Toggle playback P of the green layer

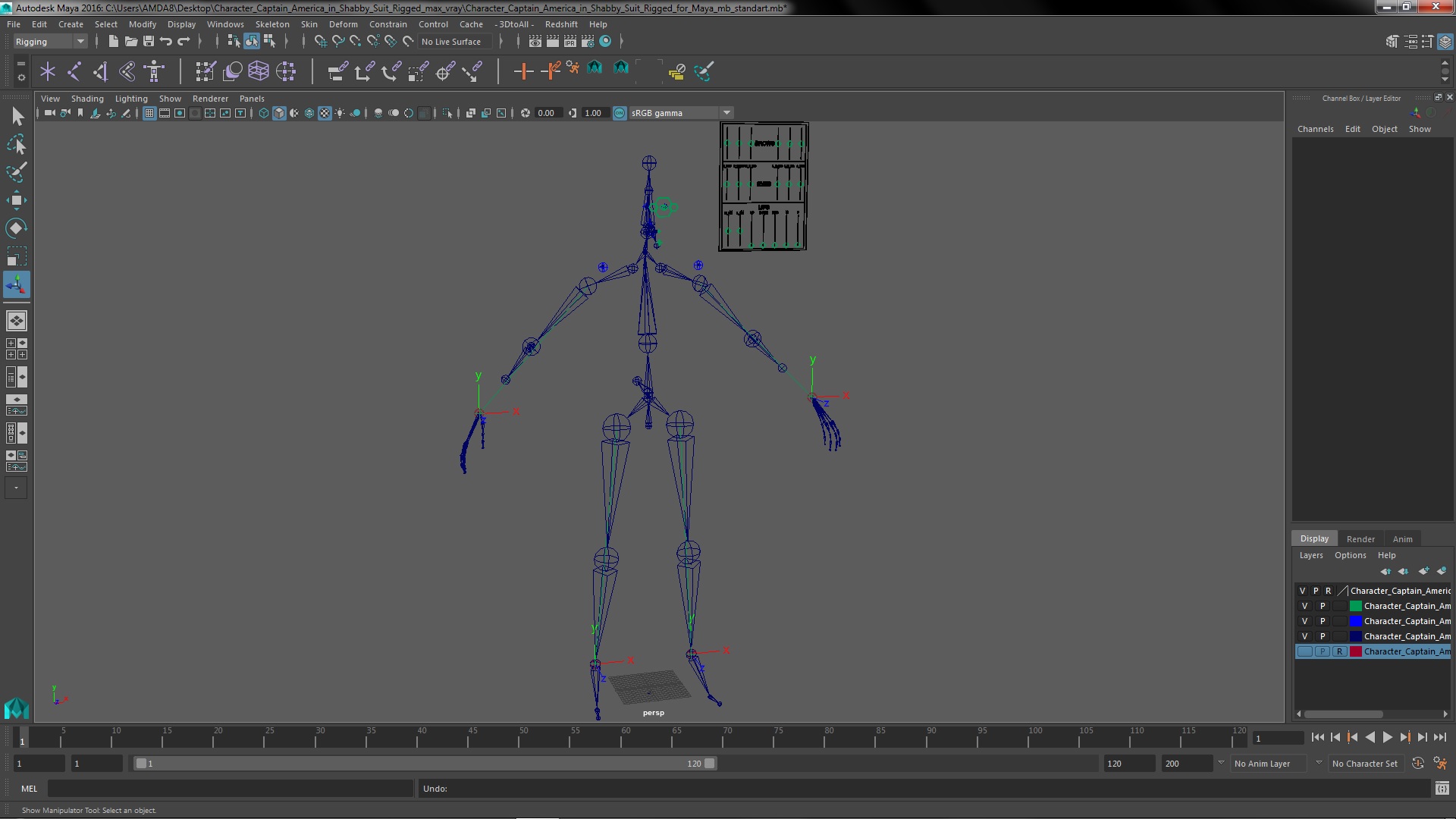pos(1322,606)
